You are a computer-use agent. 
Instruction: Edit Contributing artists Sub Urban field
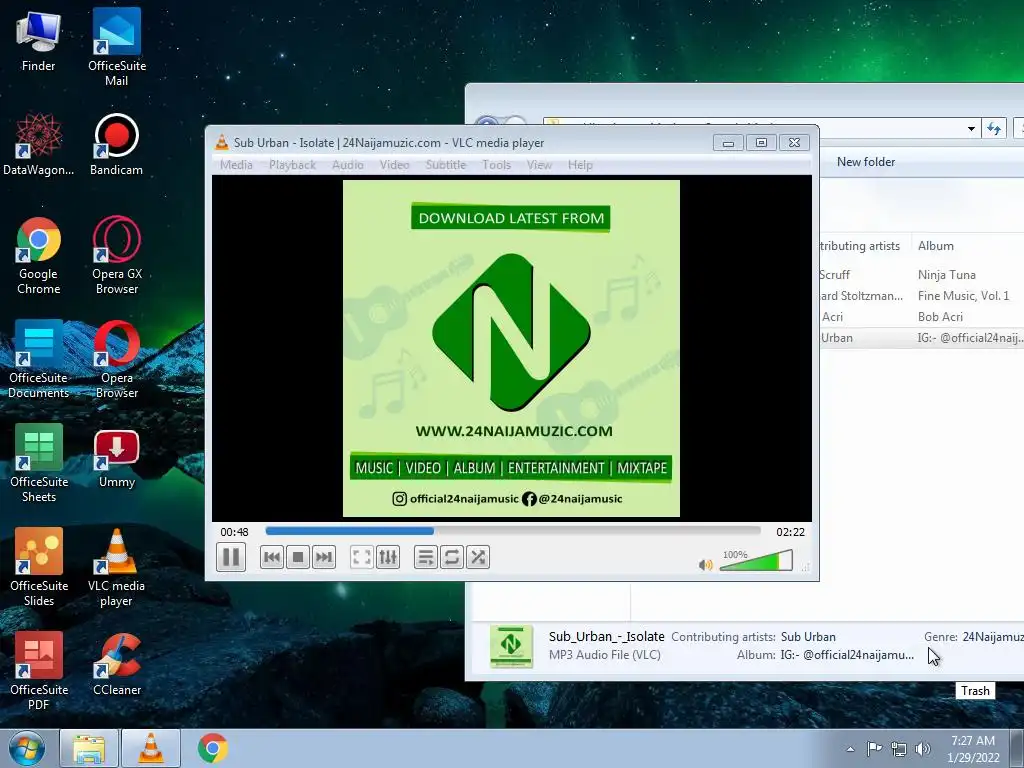[808, 637]
